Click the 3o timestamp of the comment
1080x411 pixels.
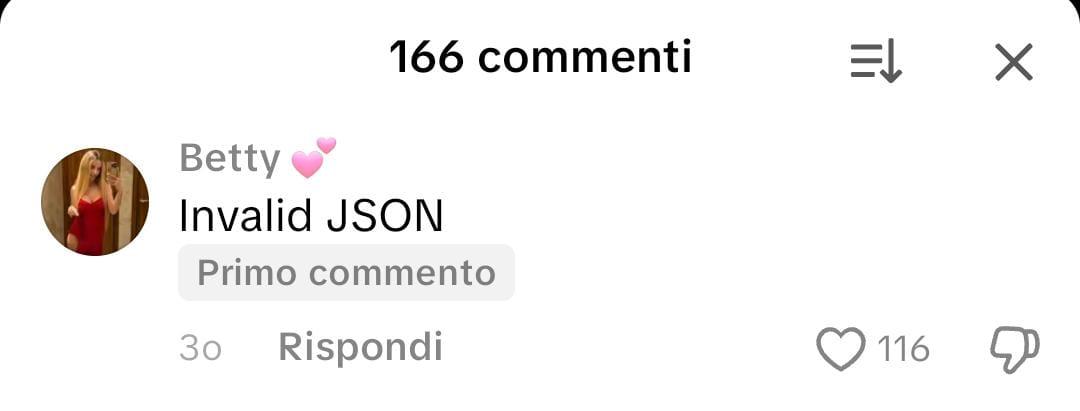[200, 349]
